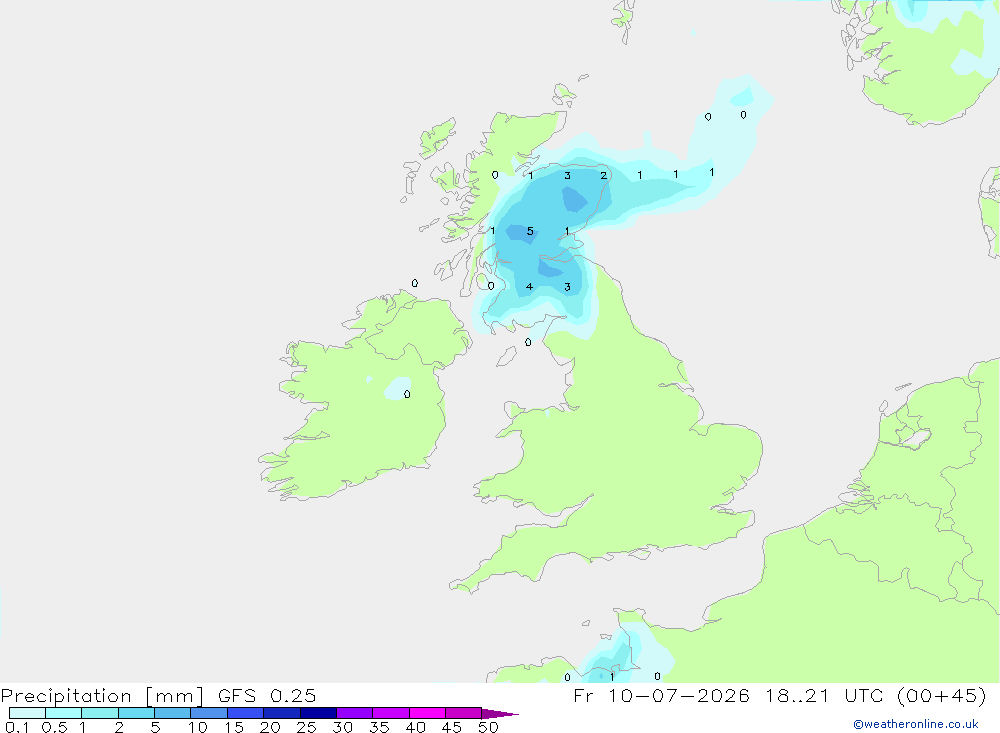Click the 2–5 mm legend swatch

tap(136, 713)
